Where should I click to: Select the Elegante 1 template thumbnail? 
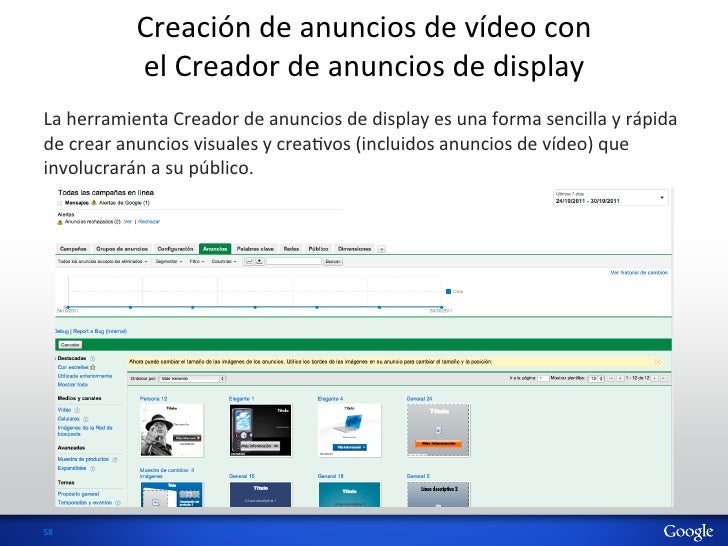tap(260, 430)
